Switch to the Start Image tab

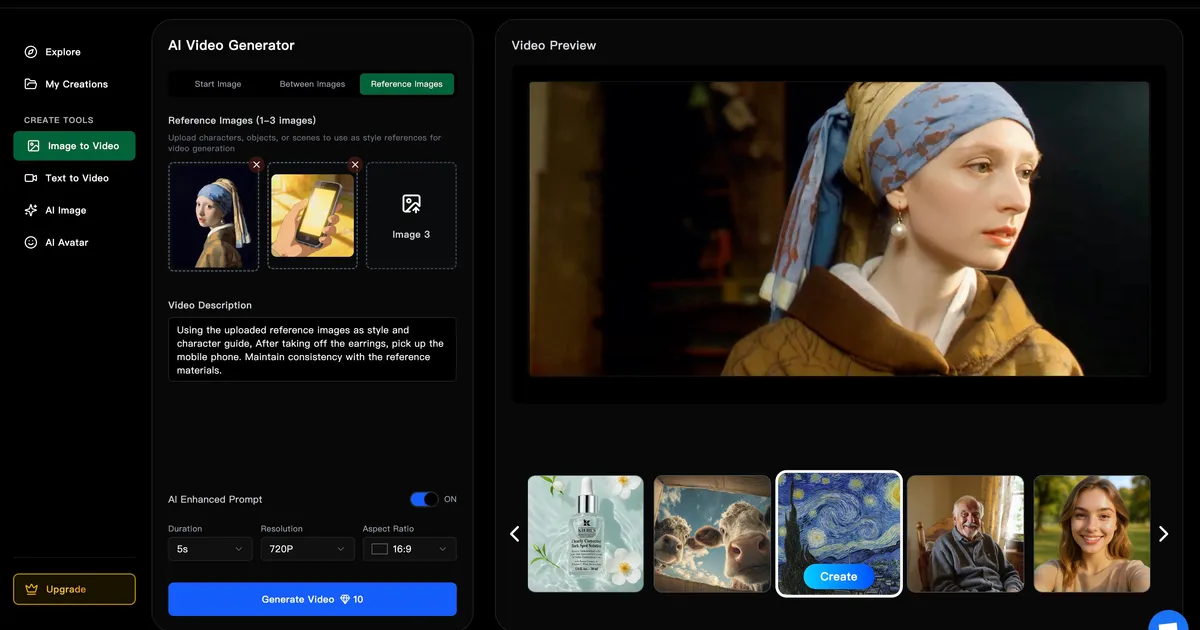click(217, 84)
